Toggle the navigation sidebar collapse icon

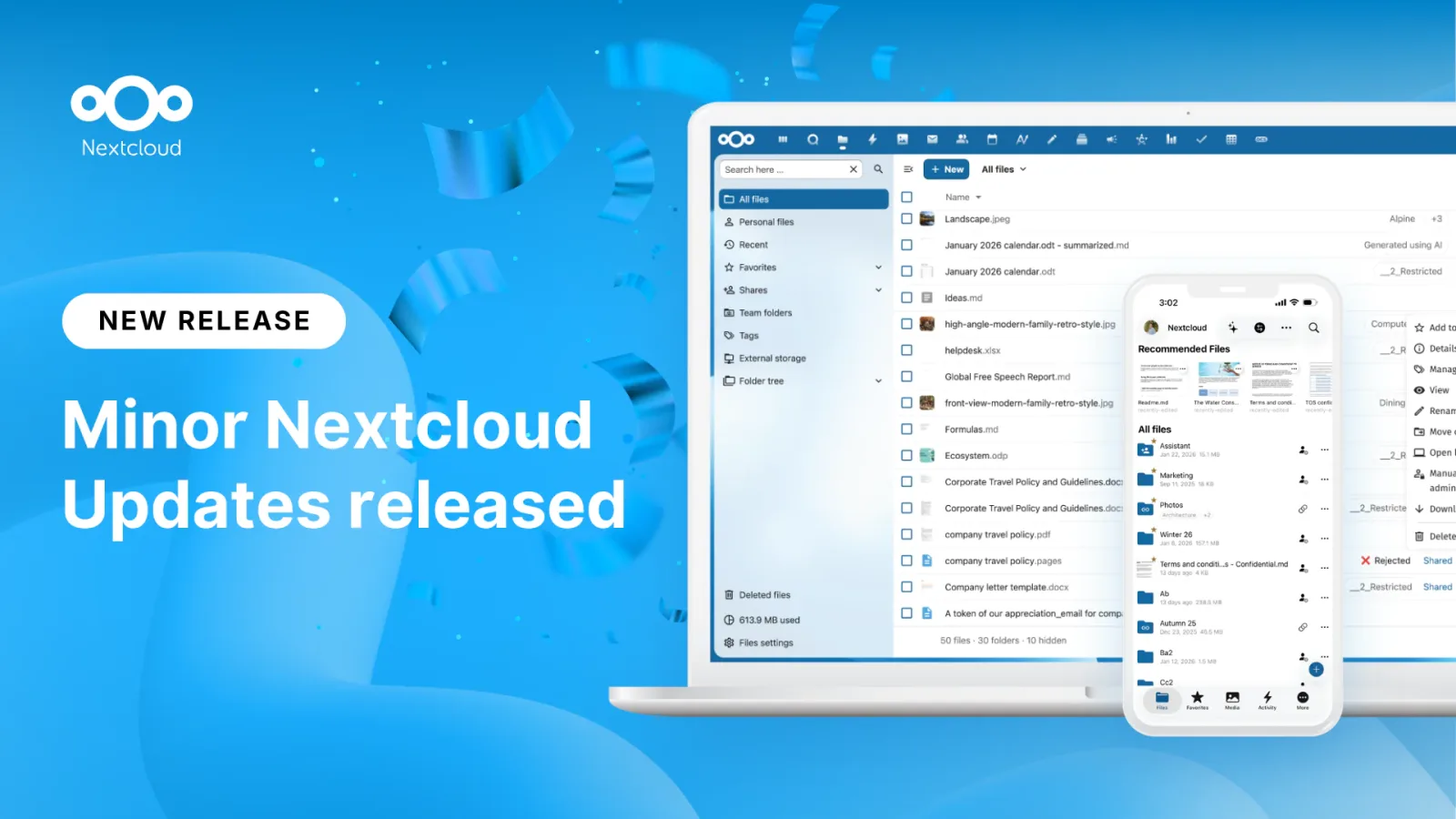click(x=908, y=169)
